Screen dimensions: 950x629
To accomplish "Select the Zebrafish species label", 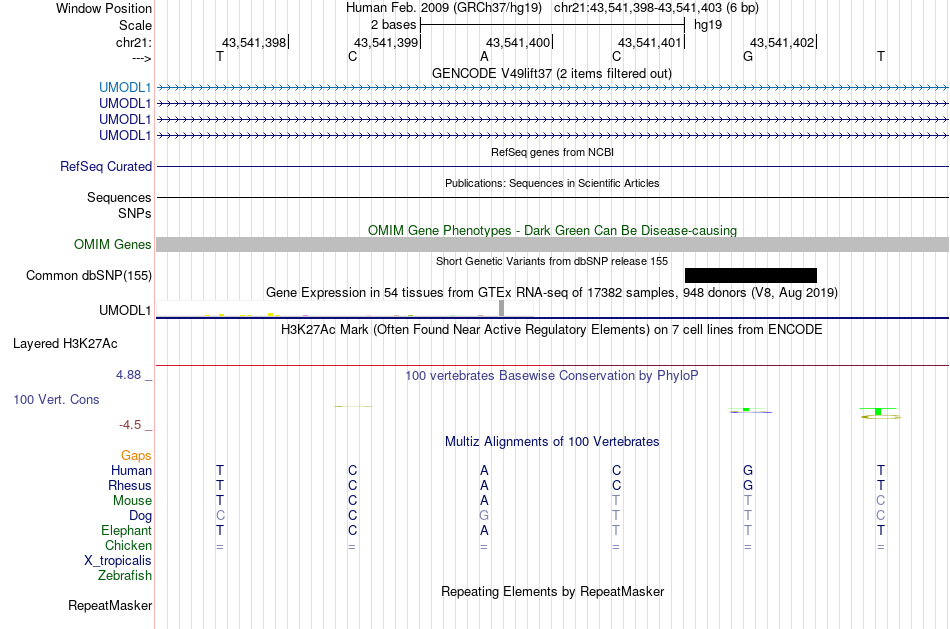I will 125,576.
